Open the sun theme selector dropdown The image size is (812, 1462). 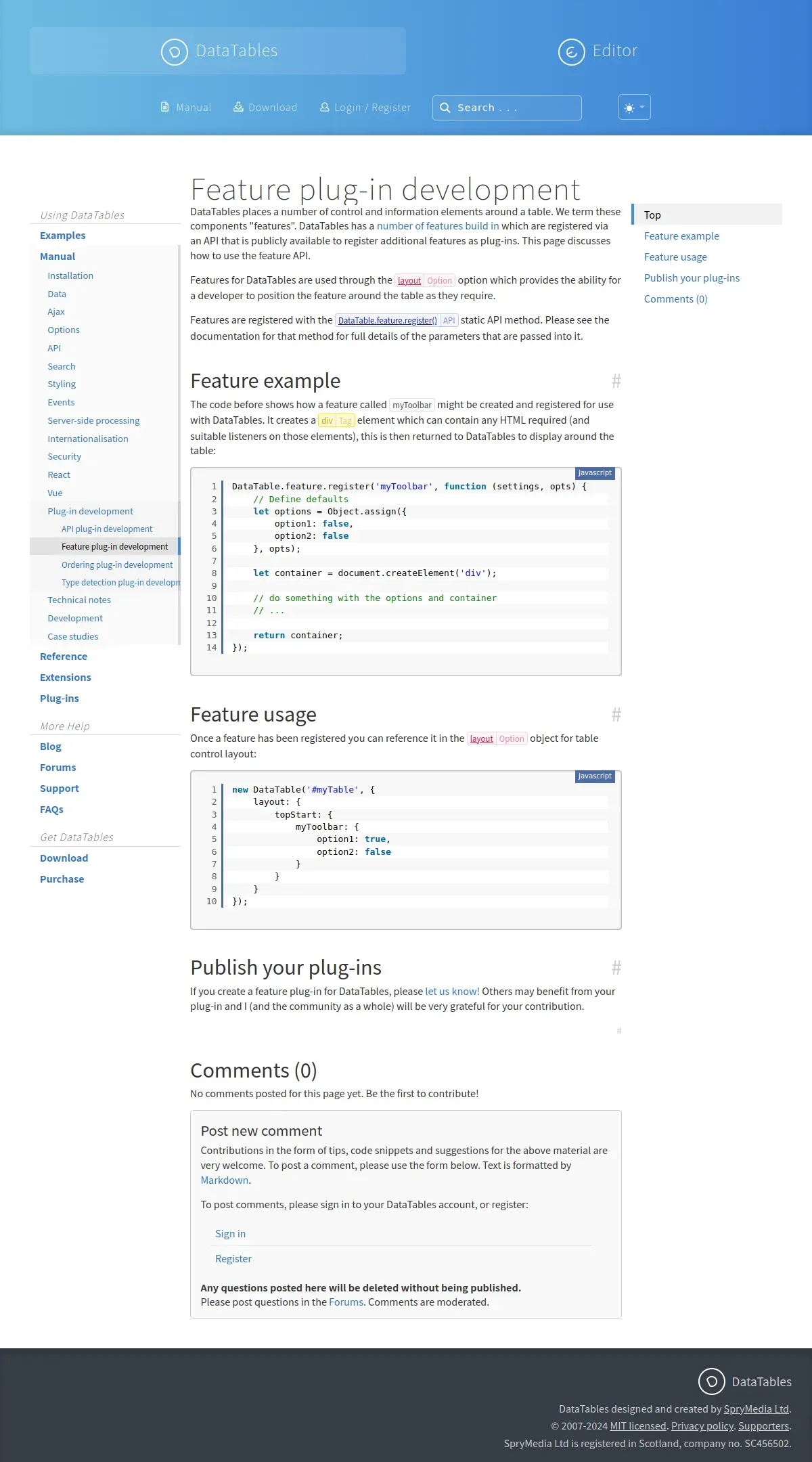click(635, 107)
